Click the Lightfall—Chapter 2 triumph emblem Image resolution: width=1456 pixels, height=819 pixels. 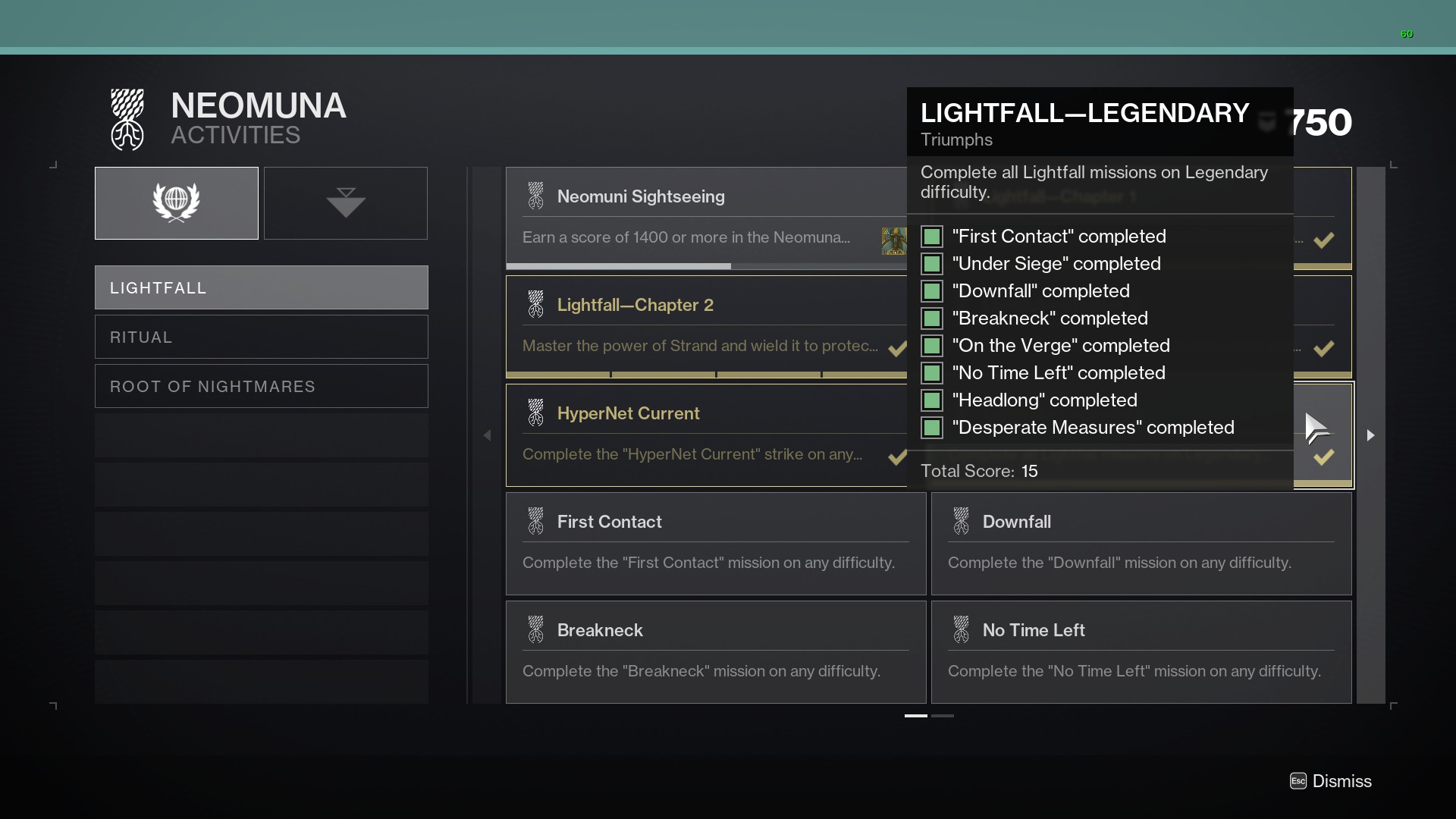click(x=536, y=304)
